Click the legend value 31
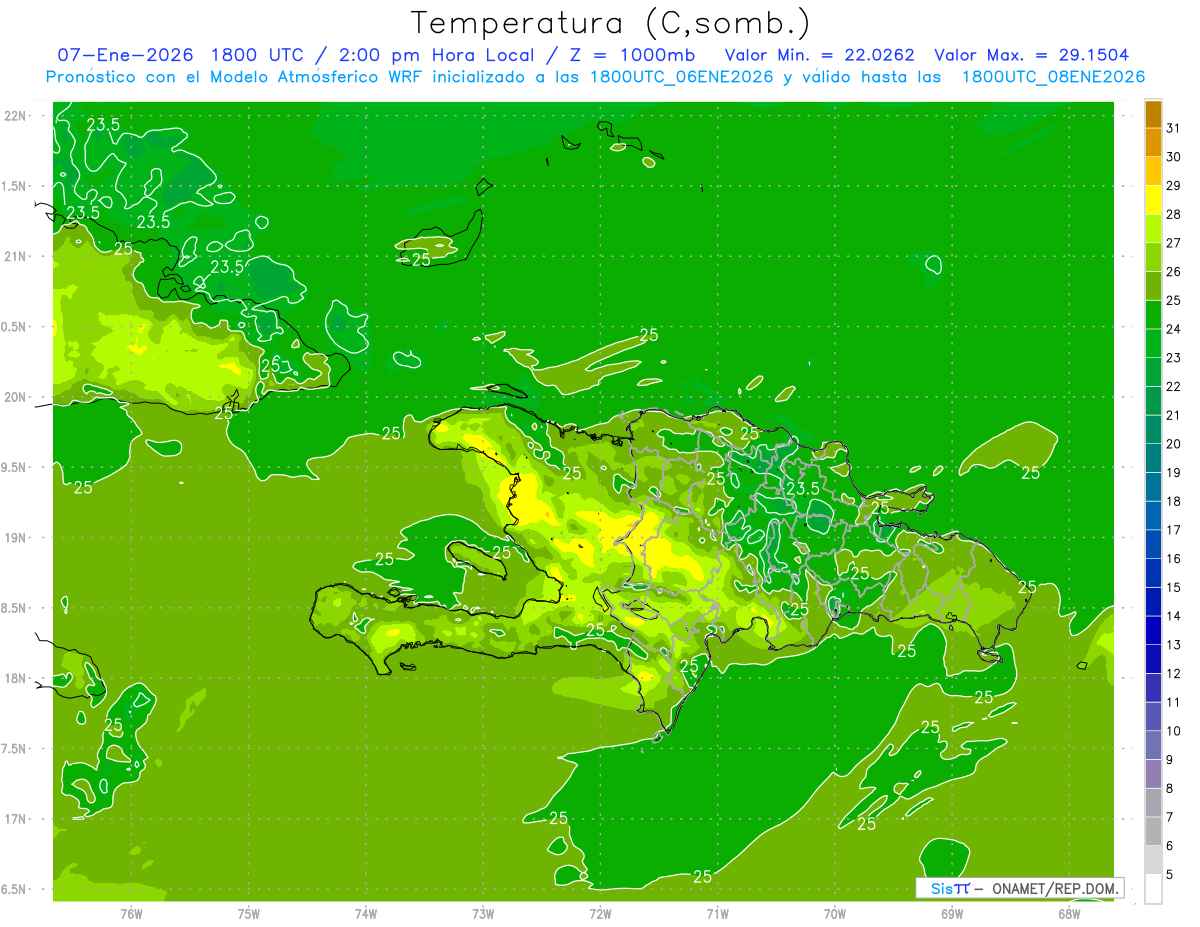Screen dimensions: 1200x927 pos(1174,128)
